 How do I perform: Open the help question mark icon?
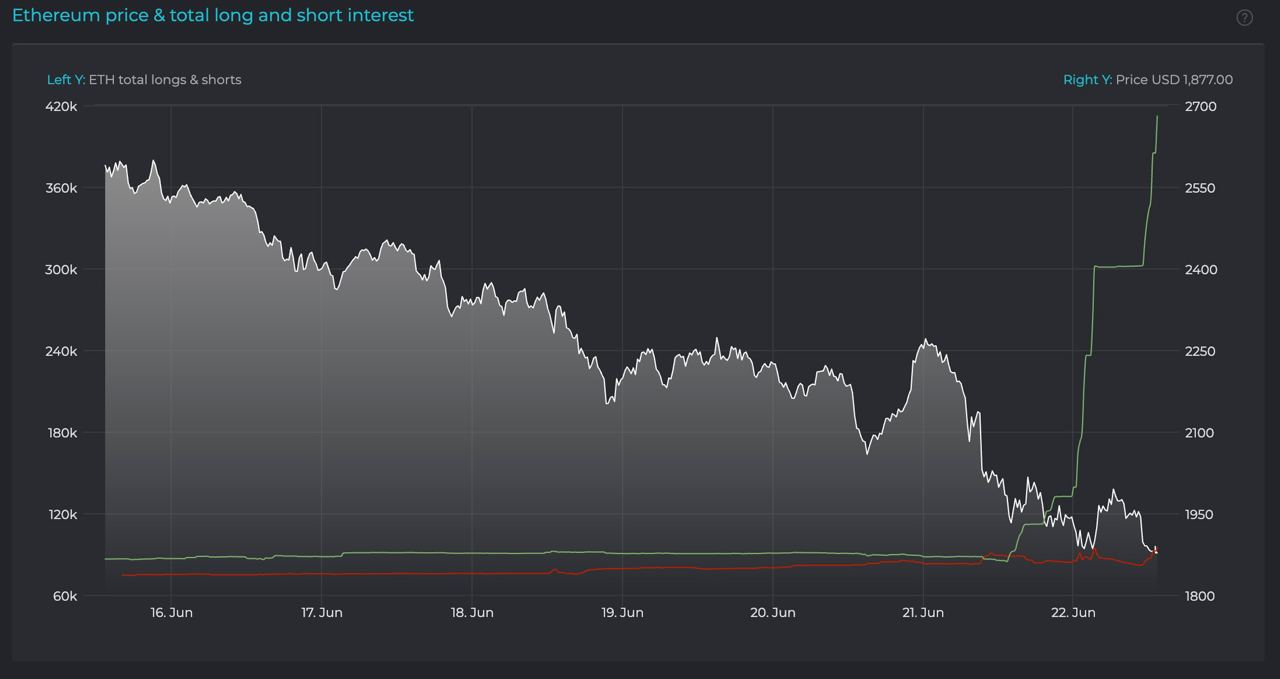(x=1245, y=18)
